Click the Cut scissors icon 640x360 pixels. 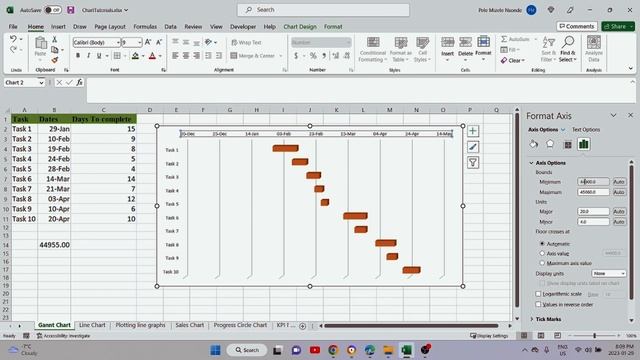click(x=54, y=39)
